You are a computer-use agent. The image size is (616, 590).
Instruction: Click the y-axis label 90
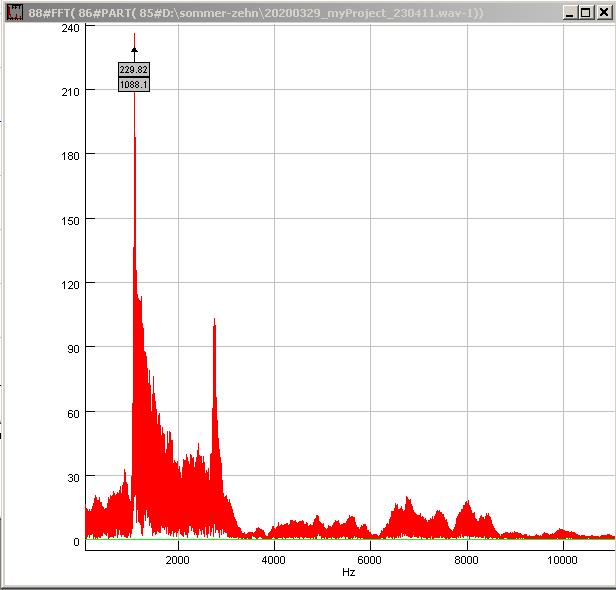click(73, 349)
